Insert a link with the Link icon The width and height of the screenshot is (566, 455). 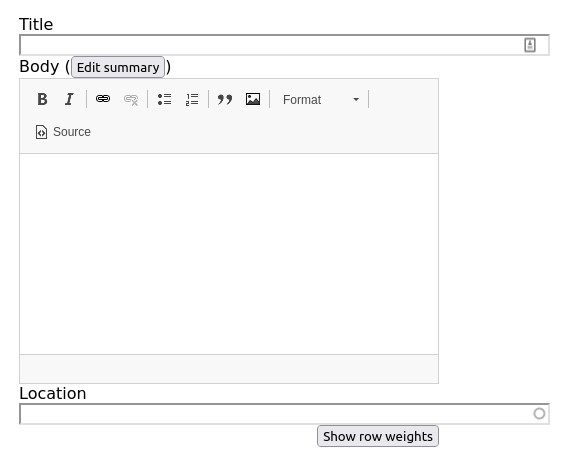pos(103,99)
